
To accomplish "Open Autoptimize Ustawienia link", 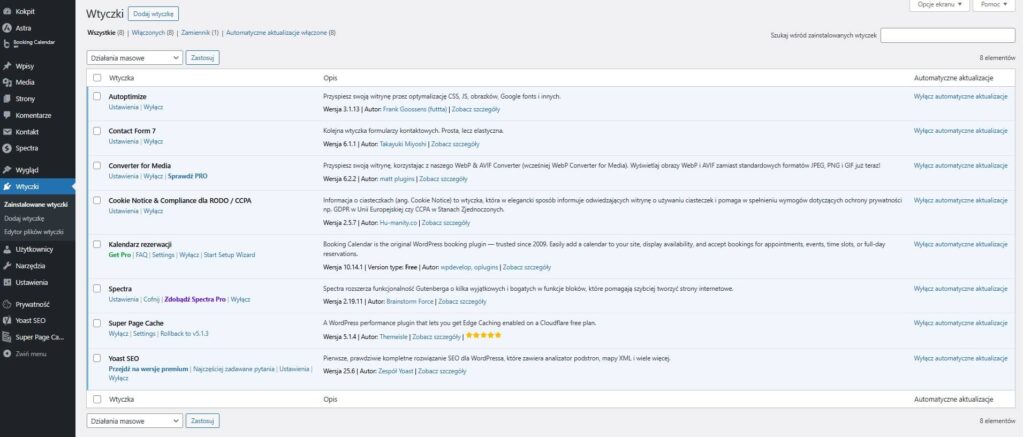I will coord(123,106).
